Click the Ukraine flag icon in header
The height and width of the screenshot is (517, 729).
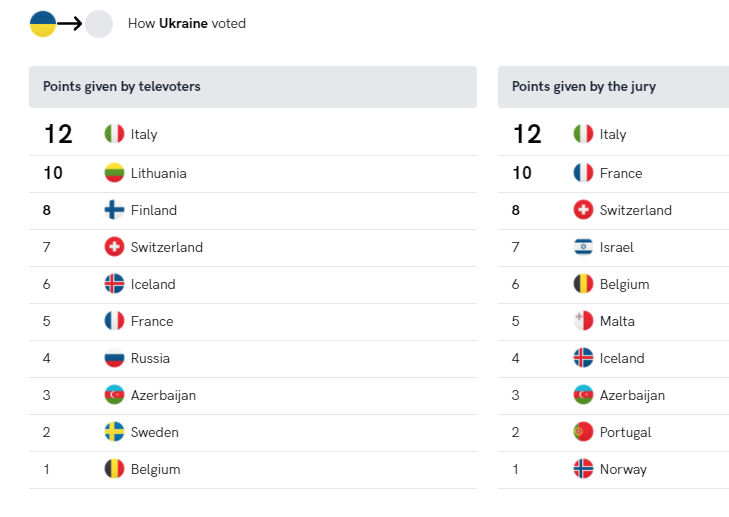click(43, 24)
